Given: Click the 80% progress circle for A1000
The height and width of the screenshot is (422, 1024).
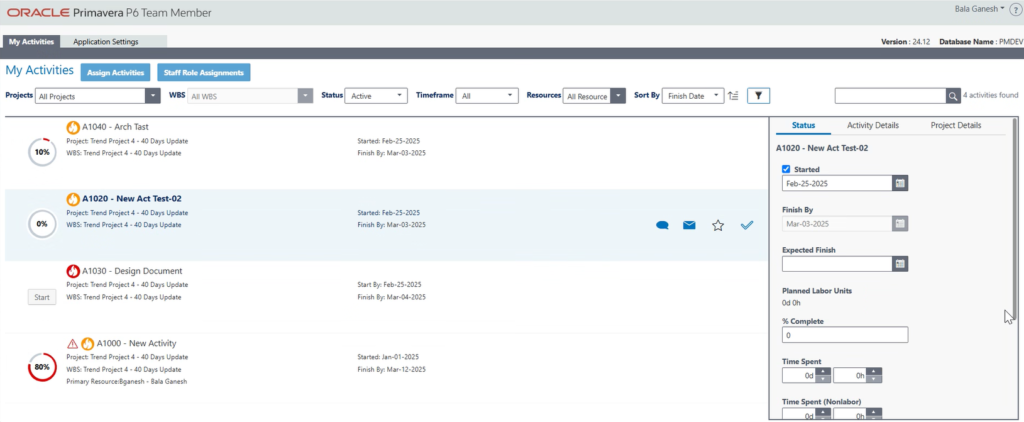Looking at the screenshot, I should click(x=42, y=367).
